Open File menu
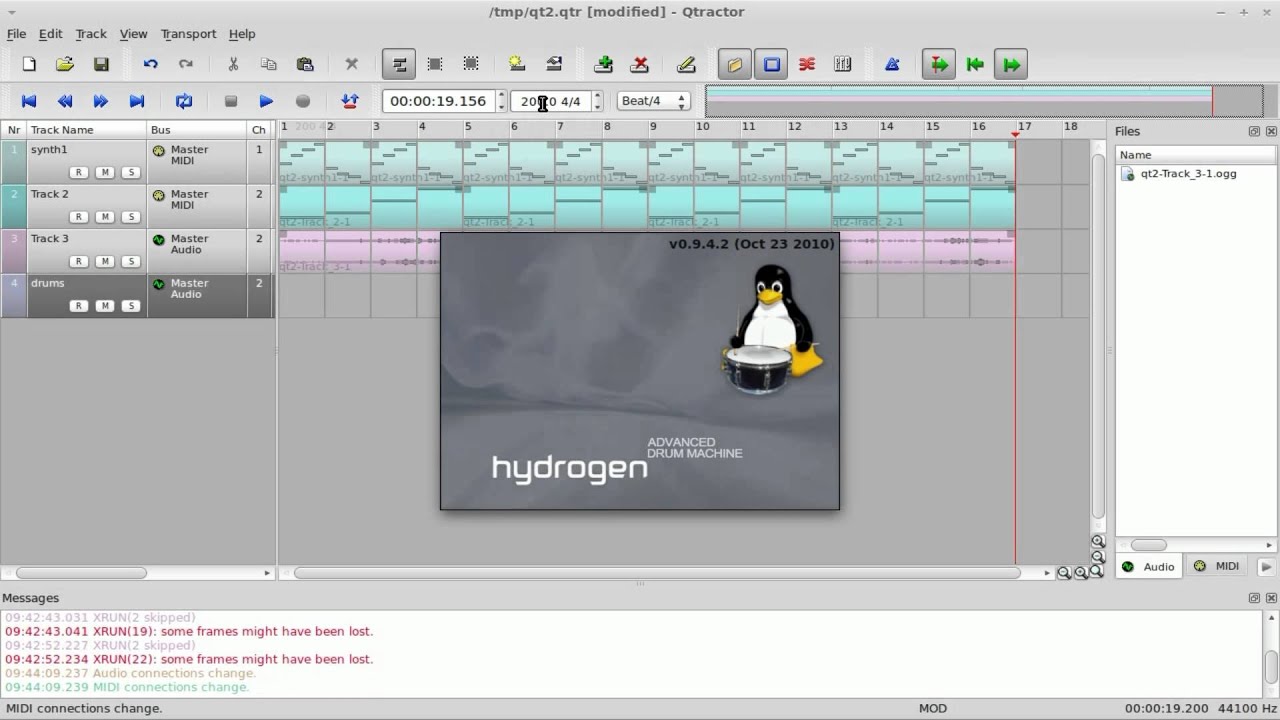 click(17, 34)
